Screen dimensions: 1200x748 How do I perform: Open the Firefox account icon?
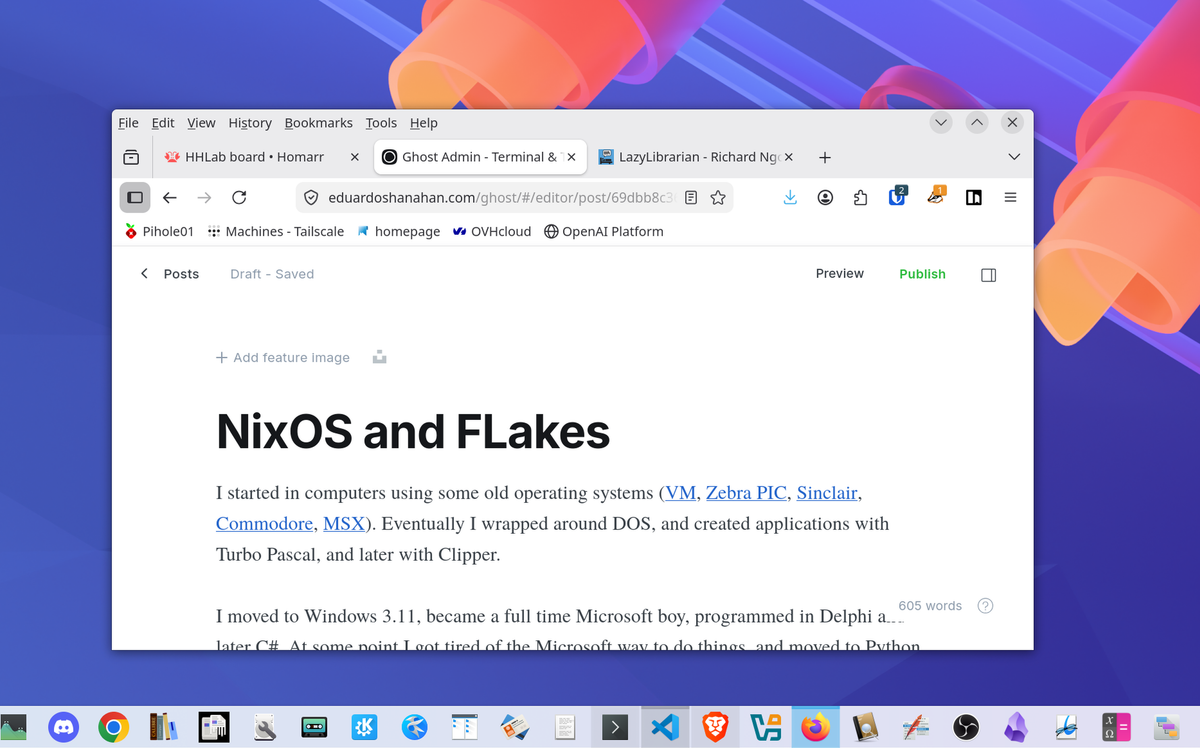tap(825, 197)
